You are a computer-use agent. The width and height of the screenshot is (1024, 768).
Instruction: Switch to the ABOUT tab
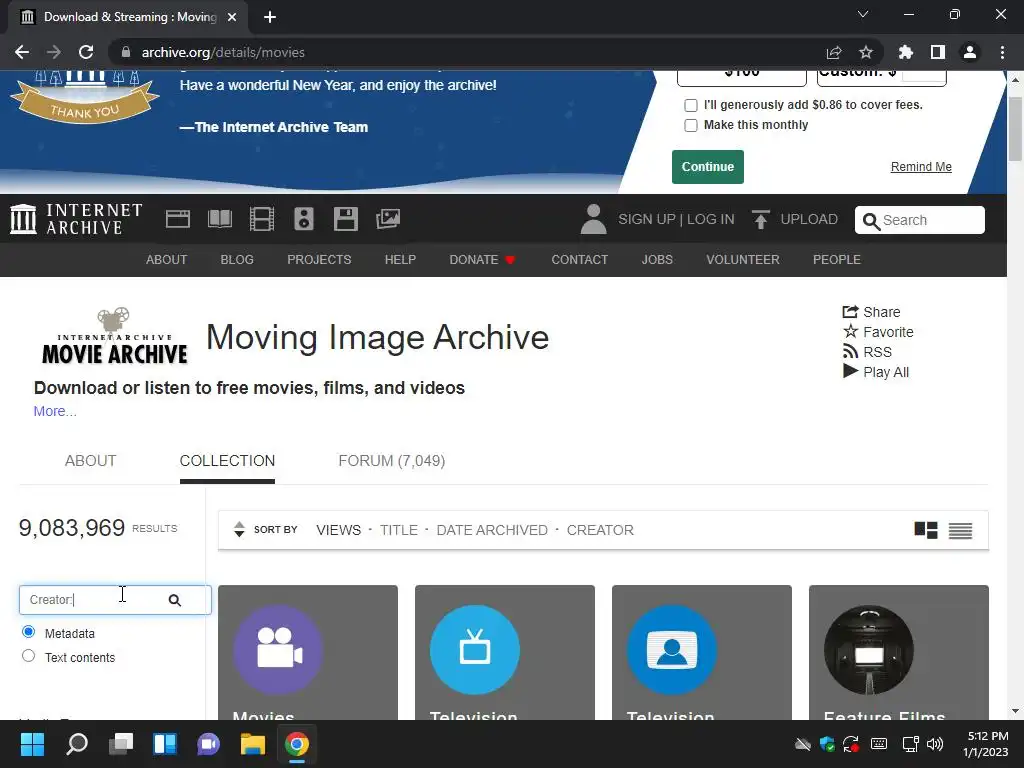tap(90, 460)
